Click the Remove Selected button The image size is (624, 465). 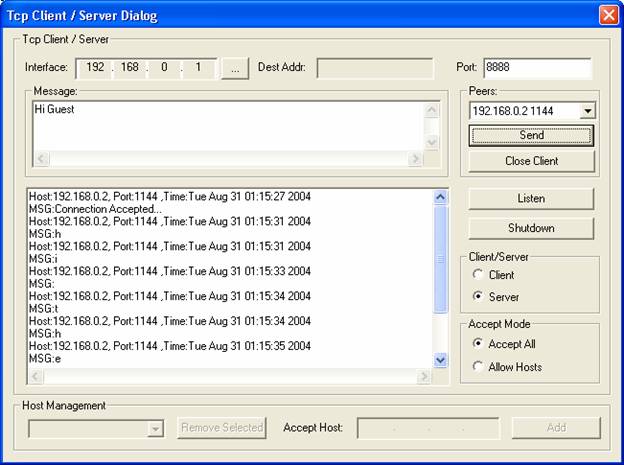(x=222, y=428)
